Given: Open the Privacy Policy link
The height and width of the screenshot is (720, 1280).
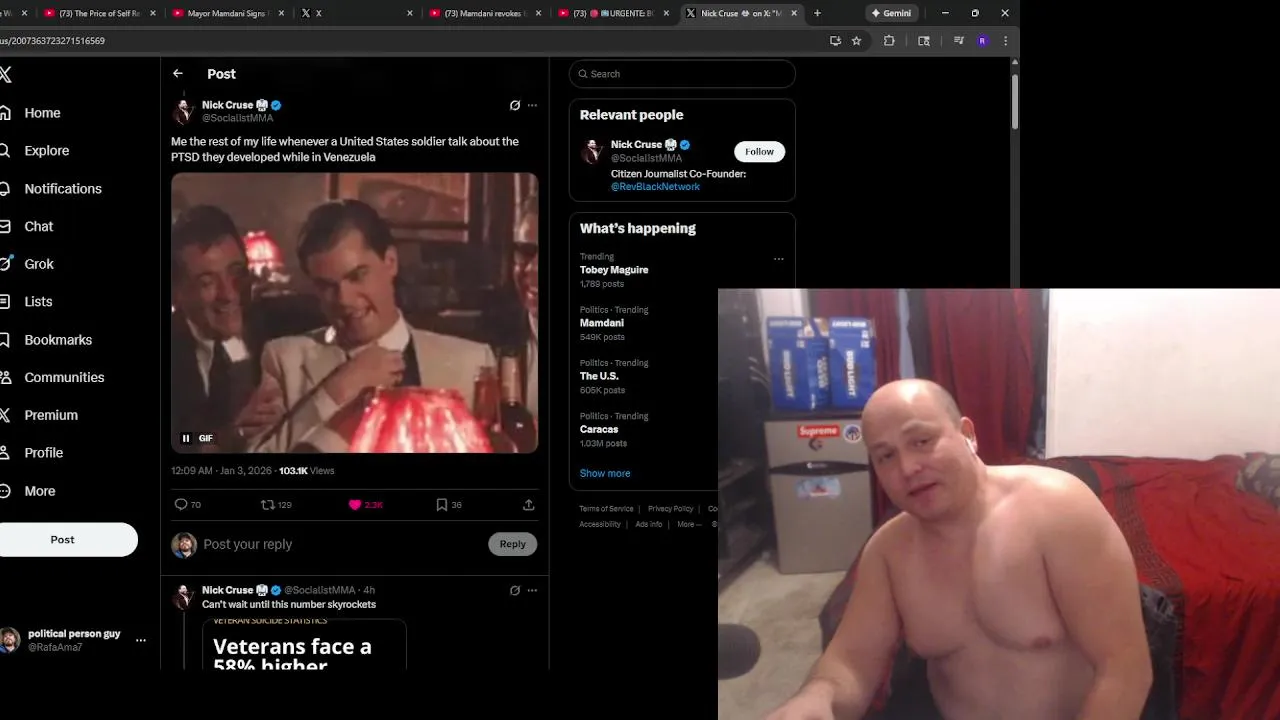Looking at the screenshot, I should point(670,509).
